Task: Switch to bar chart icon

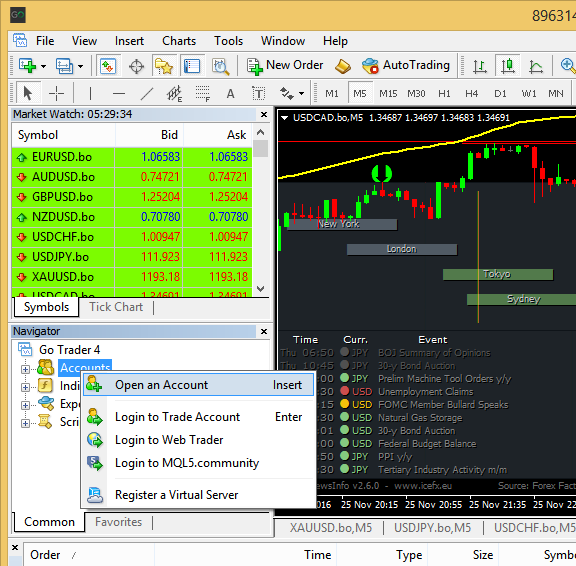Action: click(x=479, y=66)
